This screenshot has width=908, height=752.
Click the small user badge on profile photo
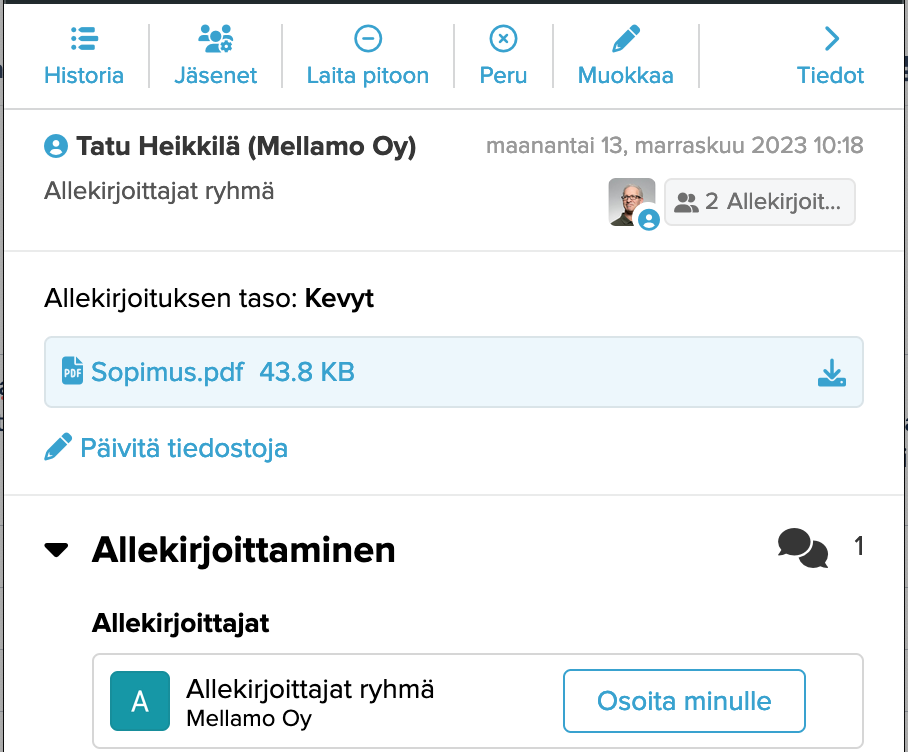(x=649, y=219)
